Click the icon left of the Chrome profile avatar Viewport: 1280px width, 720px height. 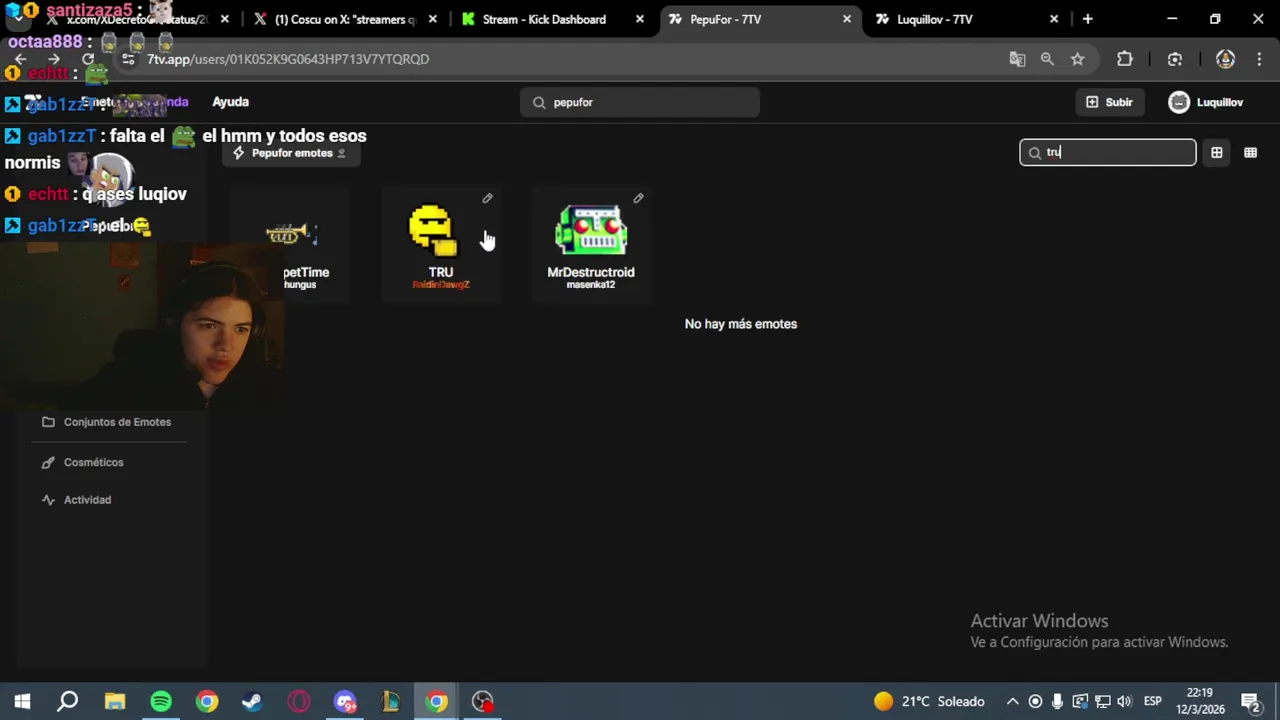(1175, 59)
